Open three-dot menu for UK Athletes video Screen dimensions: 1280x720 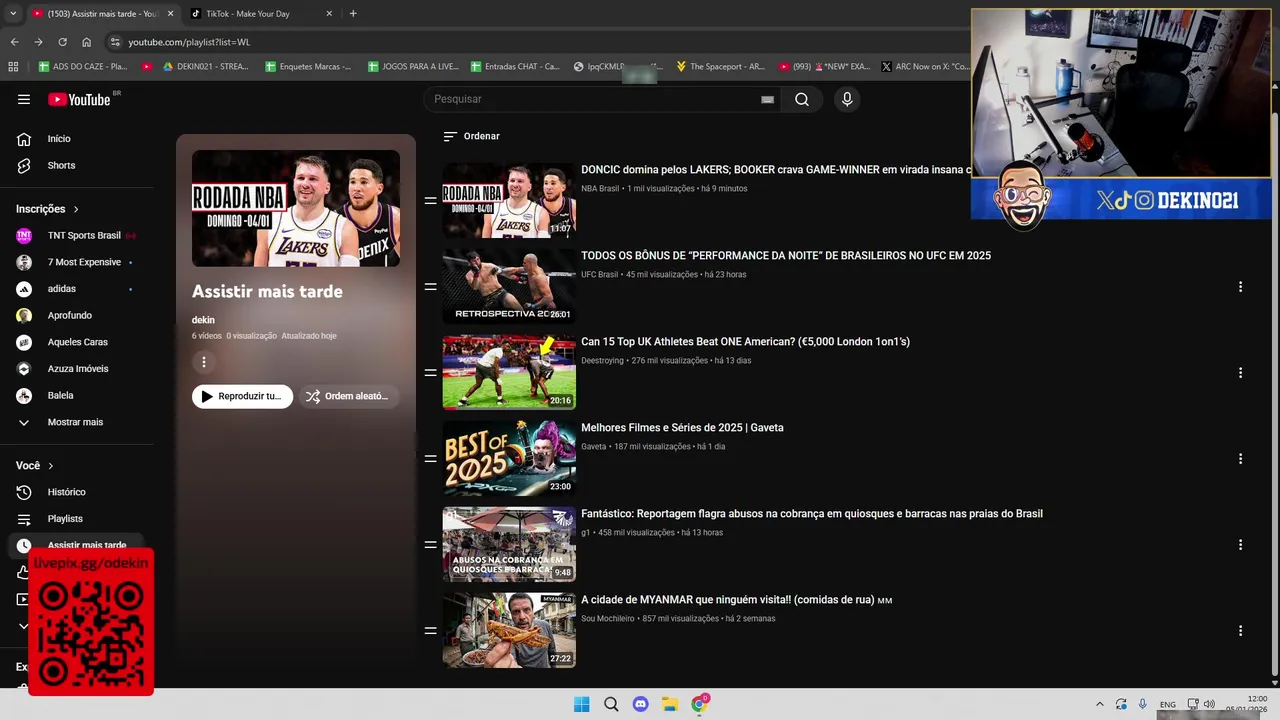pyautogui.click(x=1240, y=373)
